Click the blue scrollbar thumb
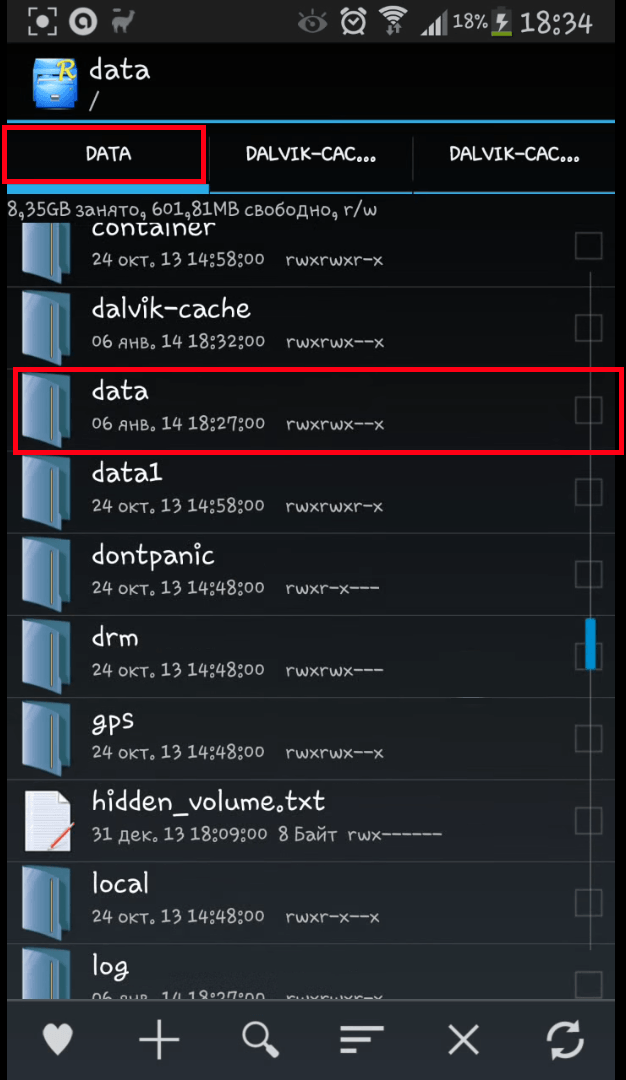The image size is (626, 1080). 590,643
